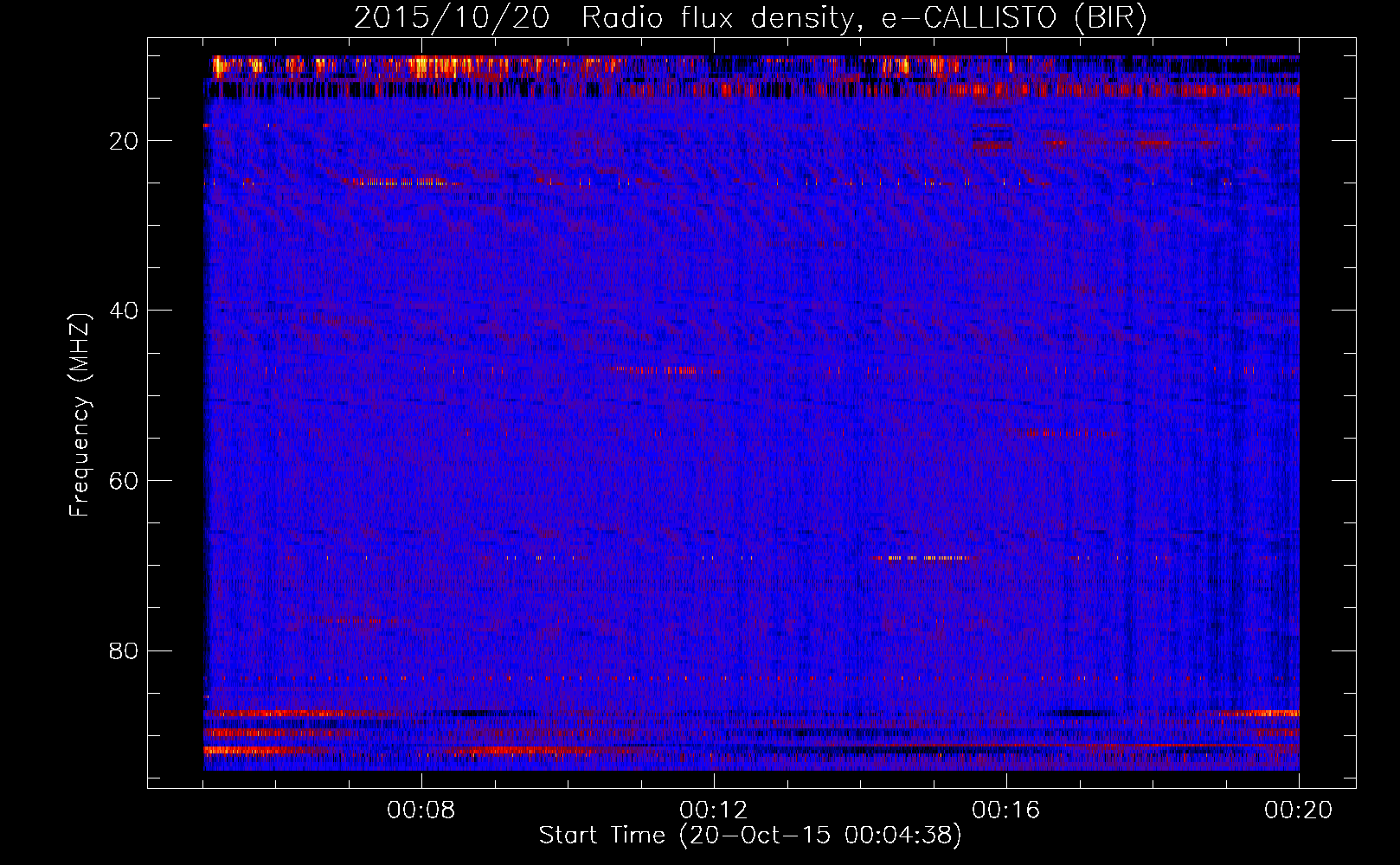Click the 00:08 time tick label
Viewport: 1400px width, 865px height.
(x=421, y=811)
